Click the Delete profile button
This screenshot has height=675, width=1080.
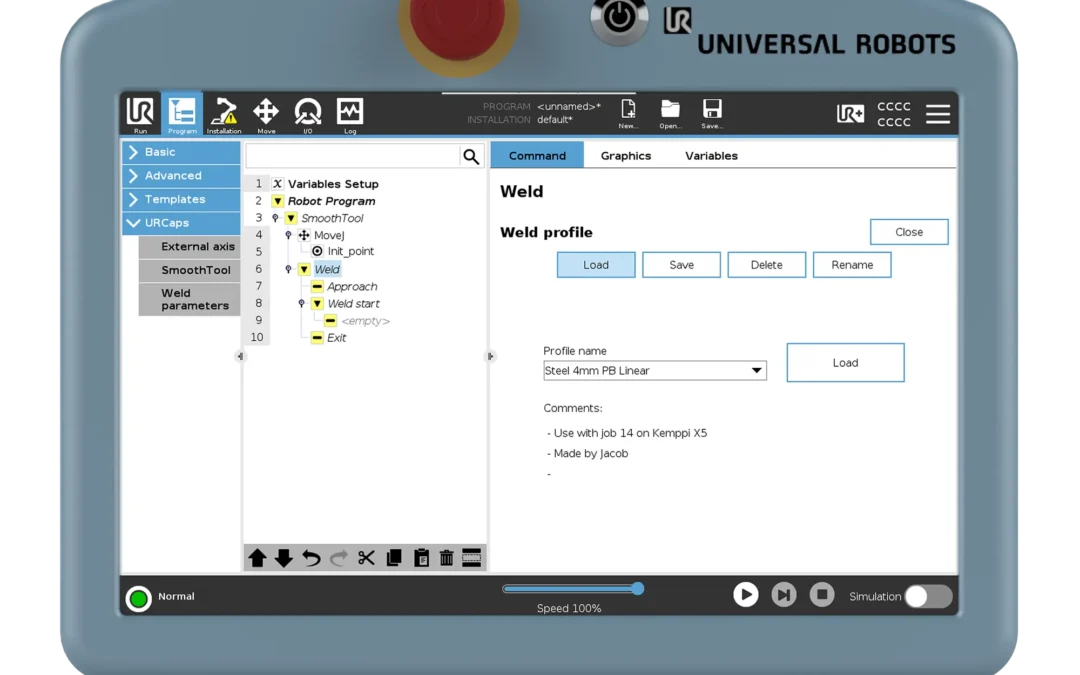click(x=767, y=265)
